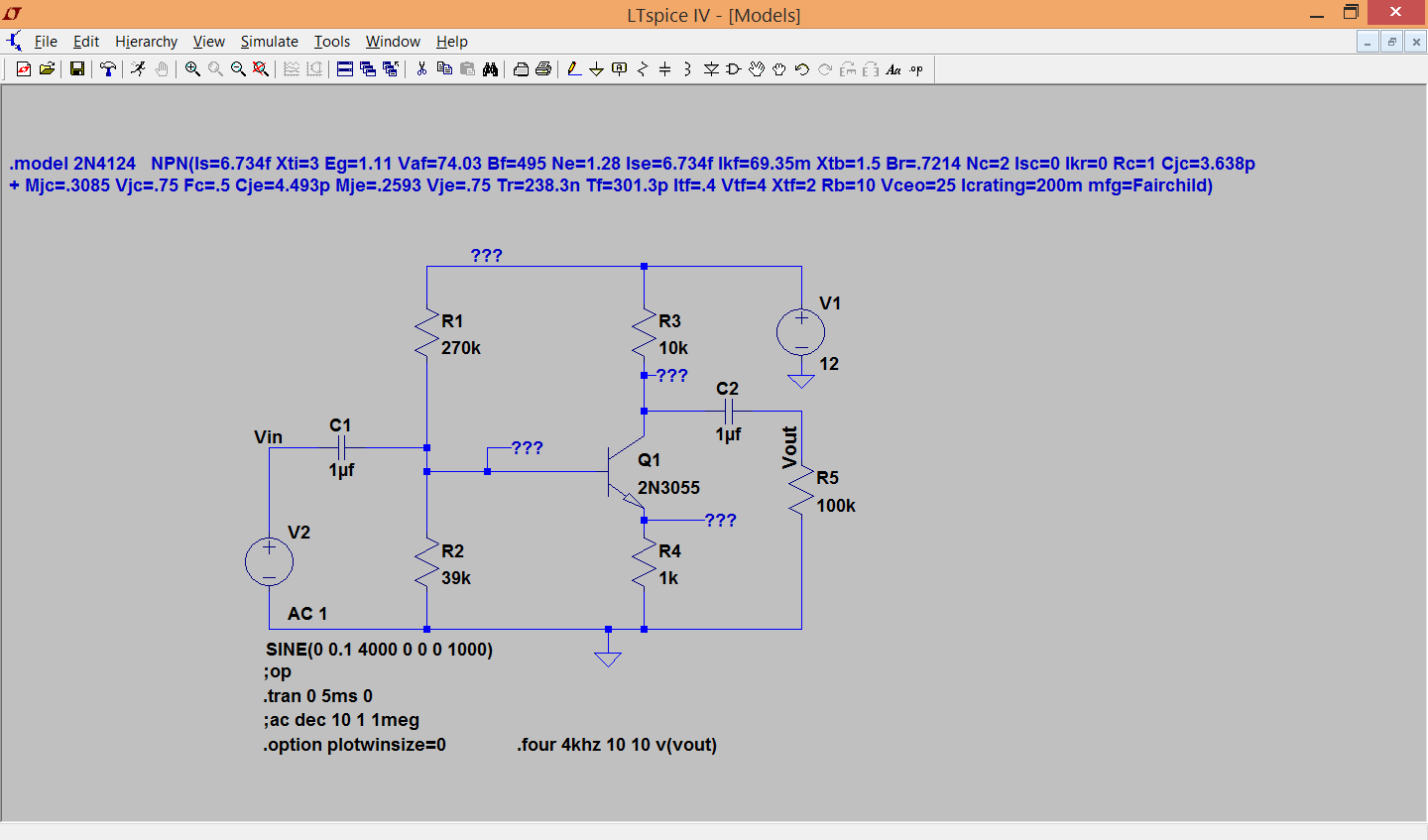Screen dimensions: 1428x840
Task: Click the schematic document icon beside File menu
Action: 14,42
